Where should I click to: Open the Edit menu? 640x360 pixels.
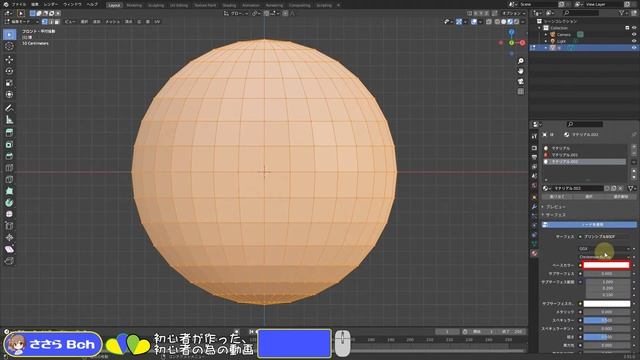tap(35, 4)
